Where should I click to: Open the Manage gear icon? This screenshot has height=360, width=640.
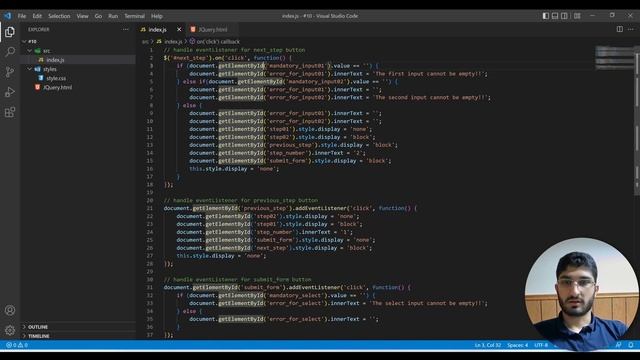click(x=10, y=330)
